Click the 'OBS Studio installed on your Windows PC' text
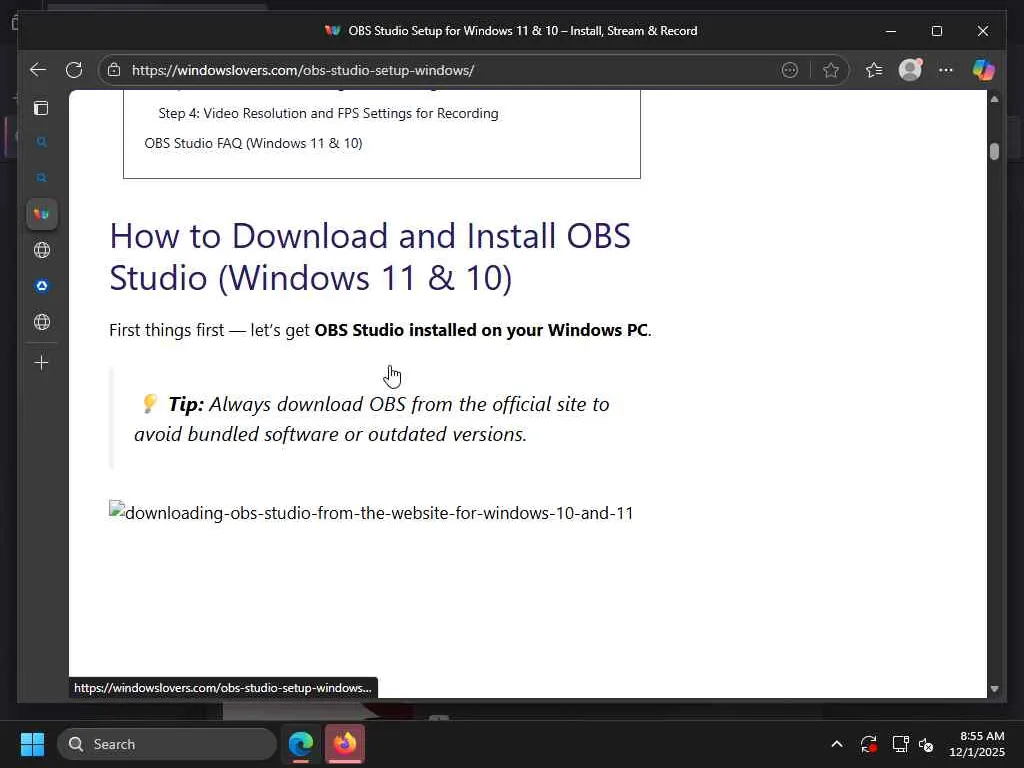Image resolution: width=1024 pixels, height=768 pixels. pyautogui.click(x=481, y=330)
